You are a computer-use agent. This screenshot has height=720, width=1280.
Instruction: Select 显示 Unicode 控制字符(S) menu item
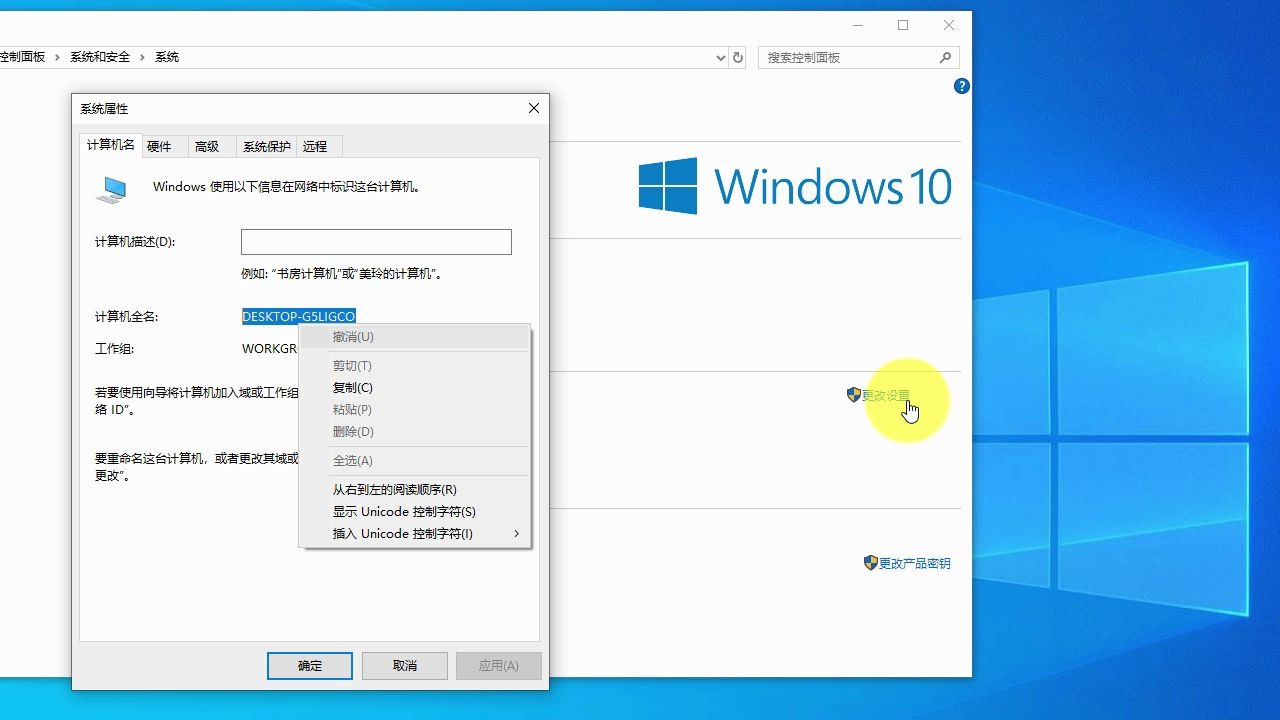[x=415, y=512]
